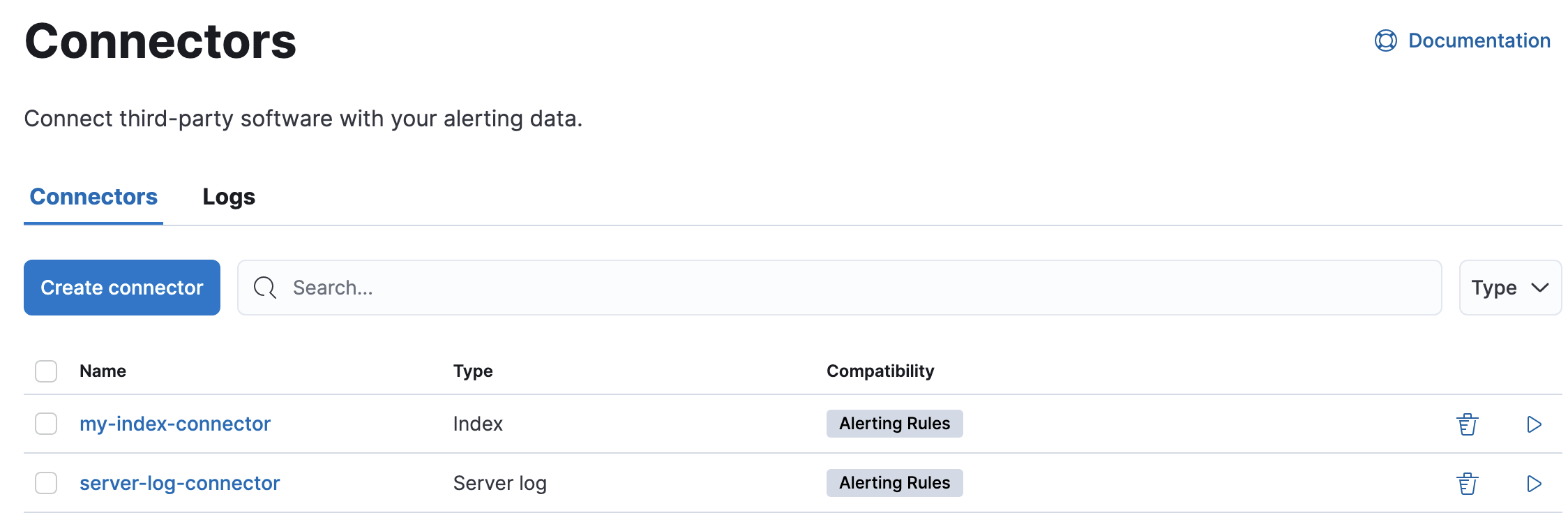Screen dimensions: 1568x513
Task: Click the Alerting Rules badge for my-index-connector
Action: (x=894, y=424)
